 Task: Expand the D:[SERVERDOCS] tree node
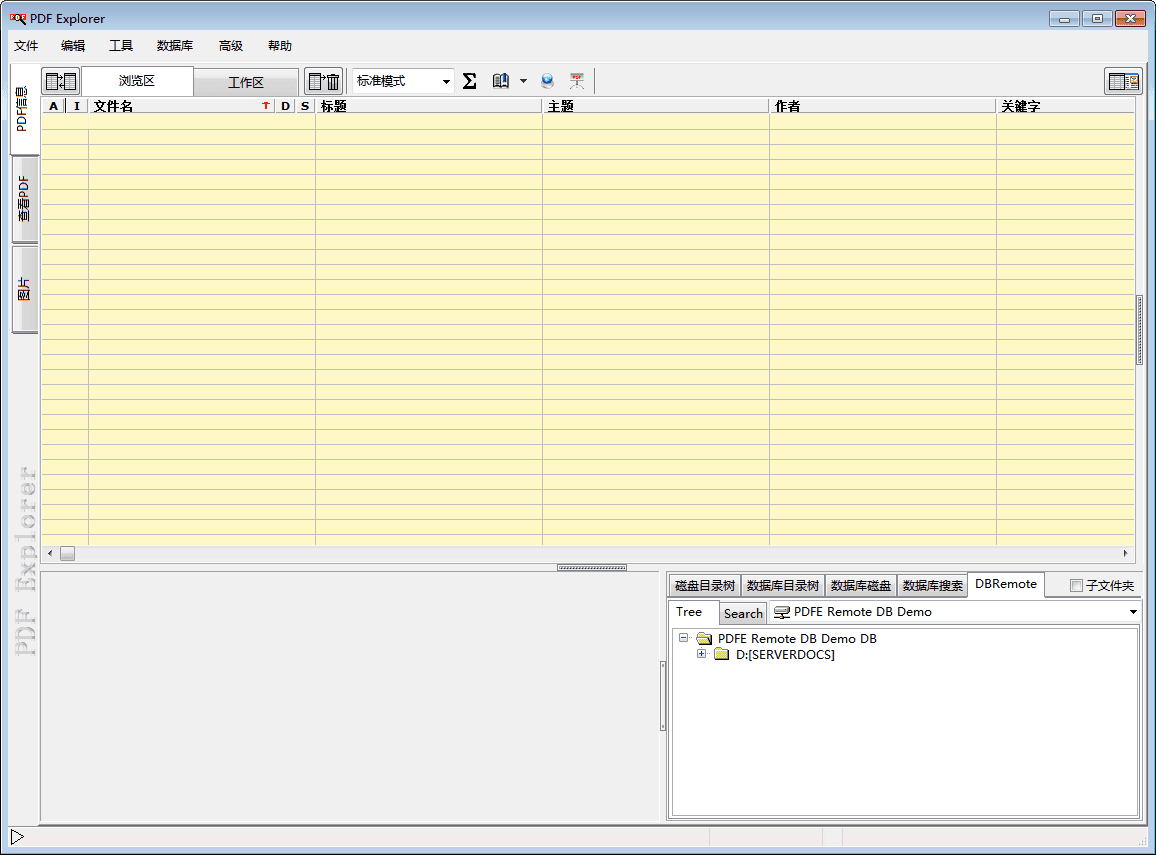[x=702, y=654]
